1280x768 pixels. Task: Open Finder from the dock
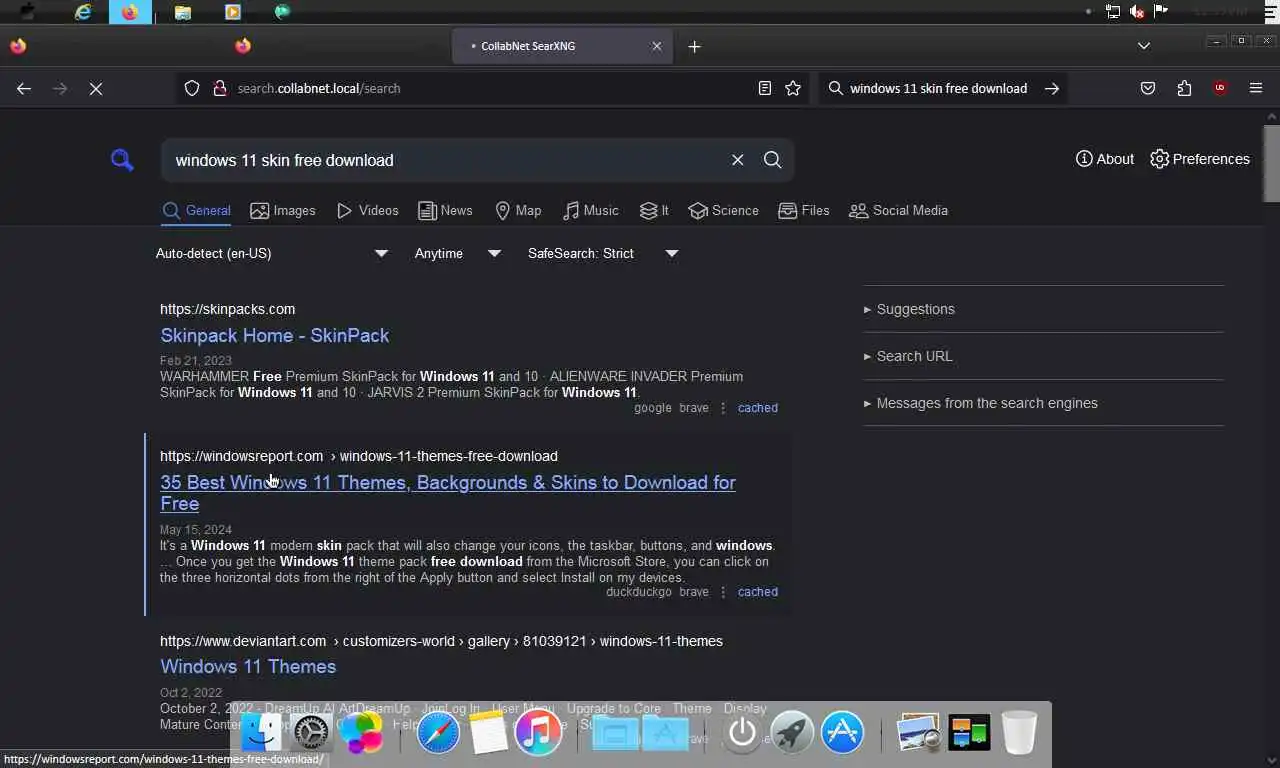pos(262,733)
